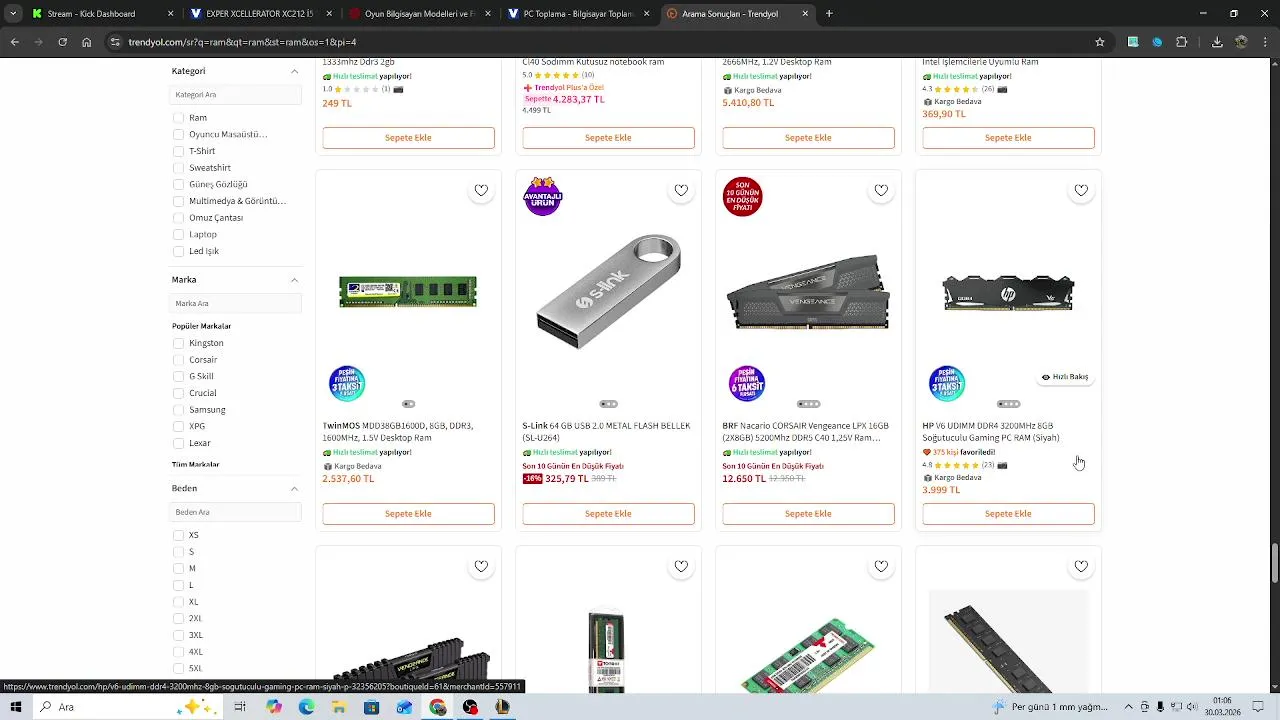Favorite the HP V6 UDIMM RAM

(1081, 190)
